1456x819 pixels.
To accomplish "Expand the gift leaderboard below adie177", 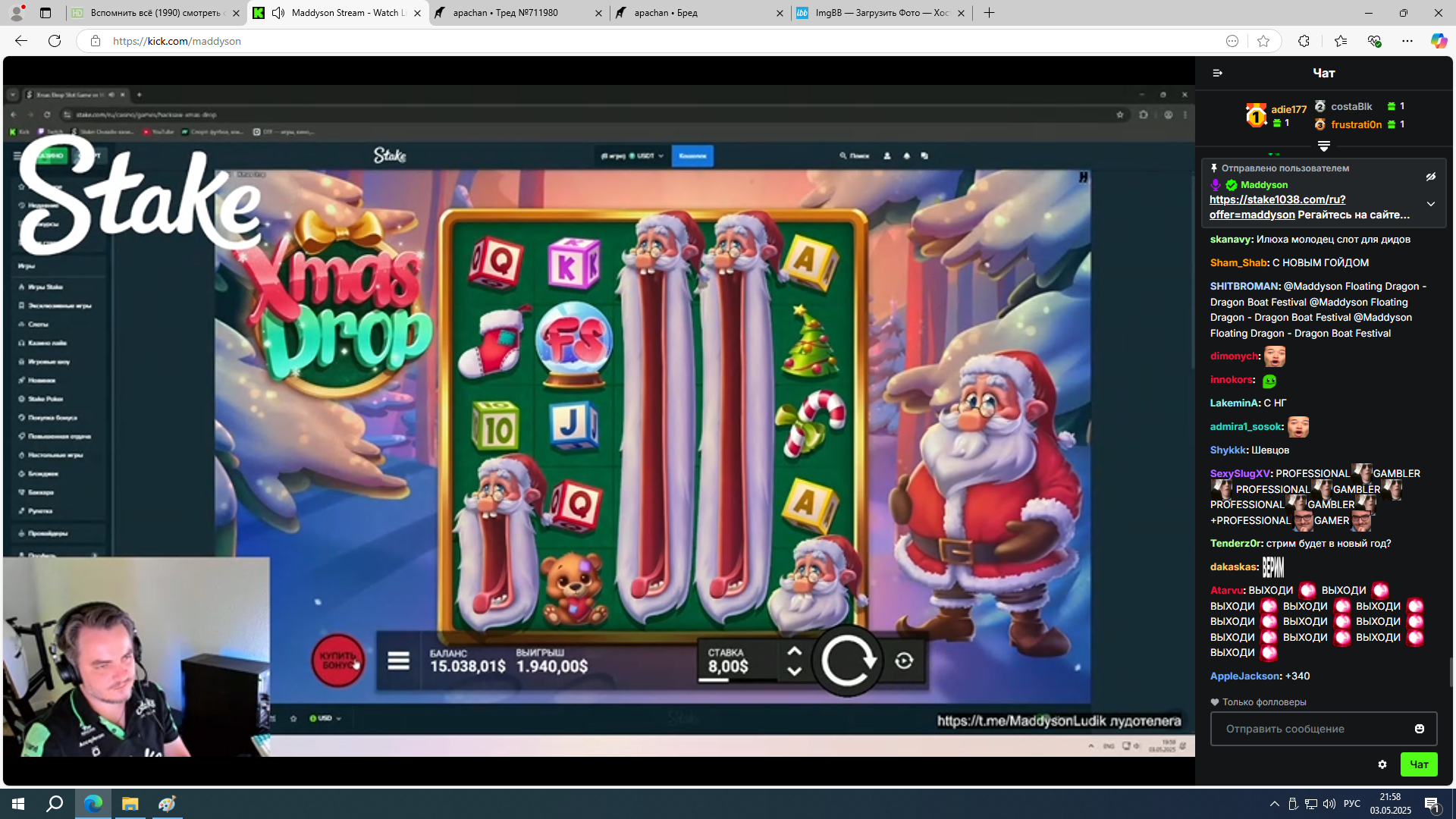I will (1324, 146).
